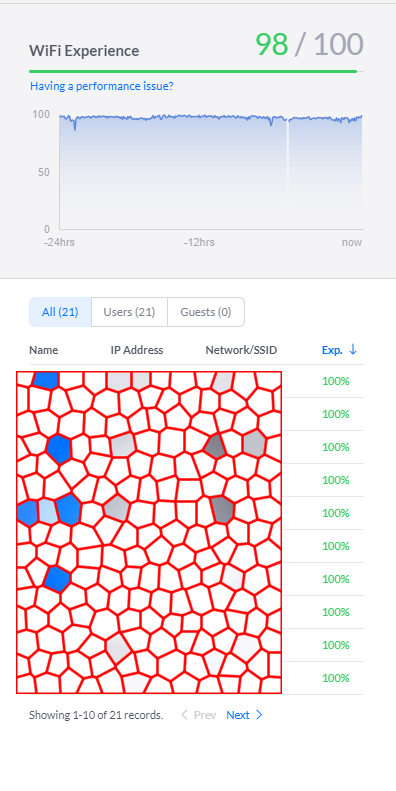396x791 pixels.
Task: Toggle the down arrow sort icon beside Exp.
Action: pyautogui.click(x=353, y=349)
